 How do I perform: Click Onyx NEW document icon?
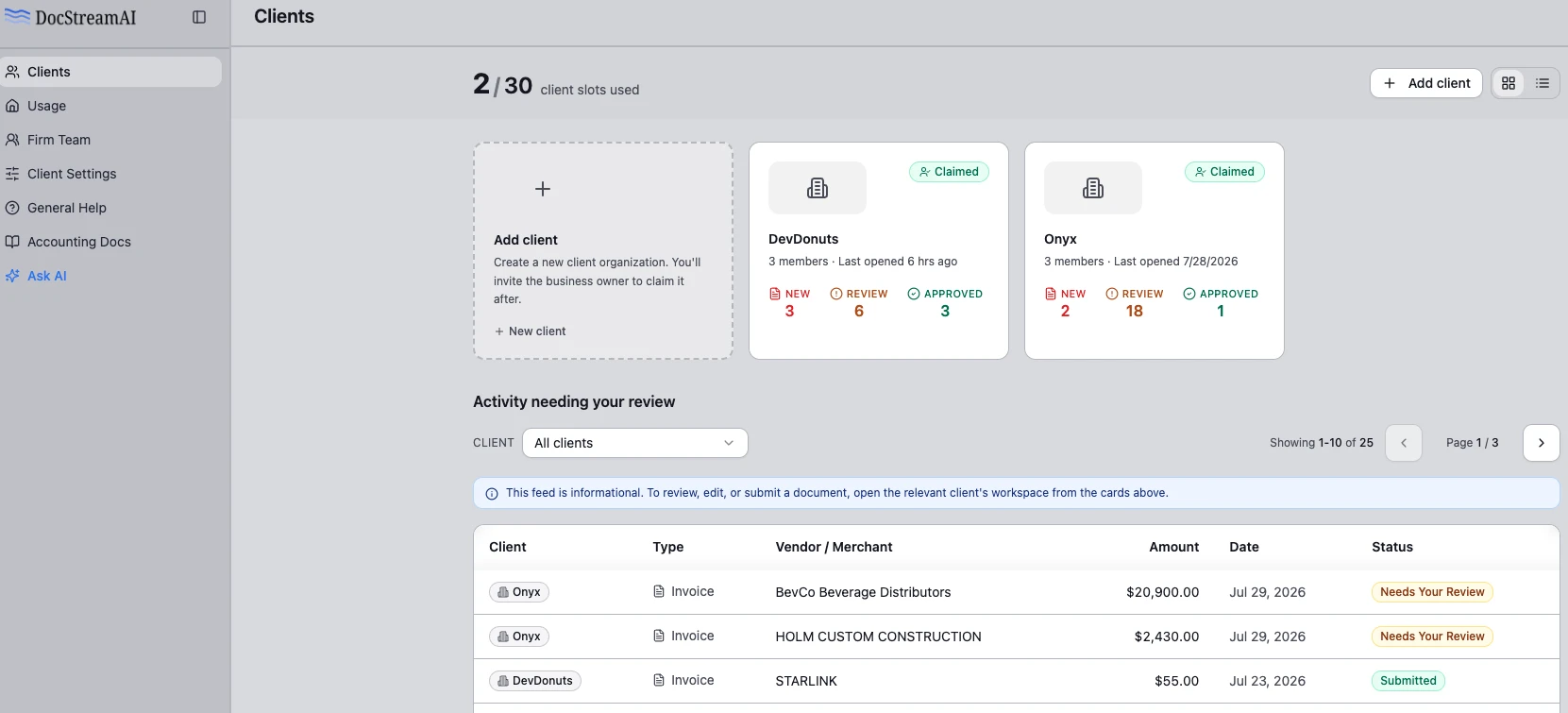coord(1051,294)
